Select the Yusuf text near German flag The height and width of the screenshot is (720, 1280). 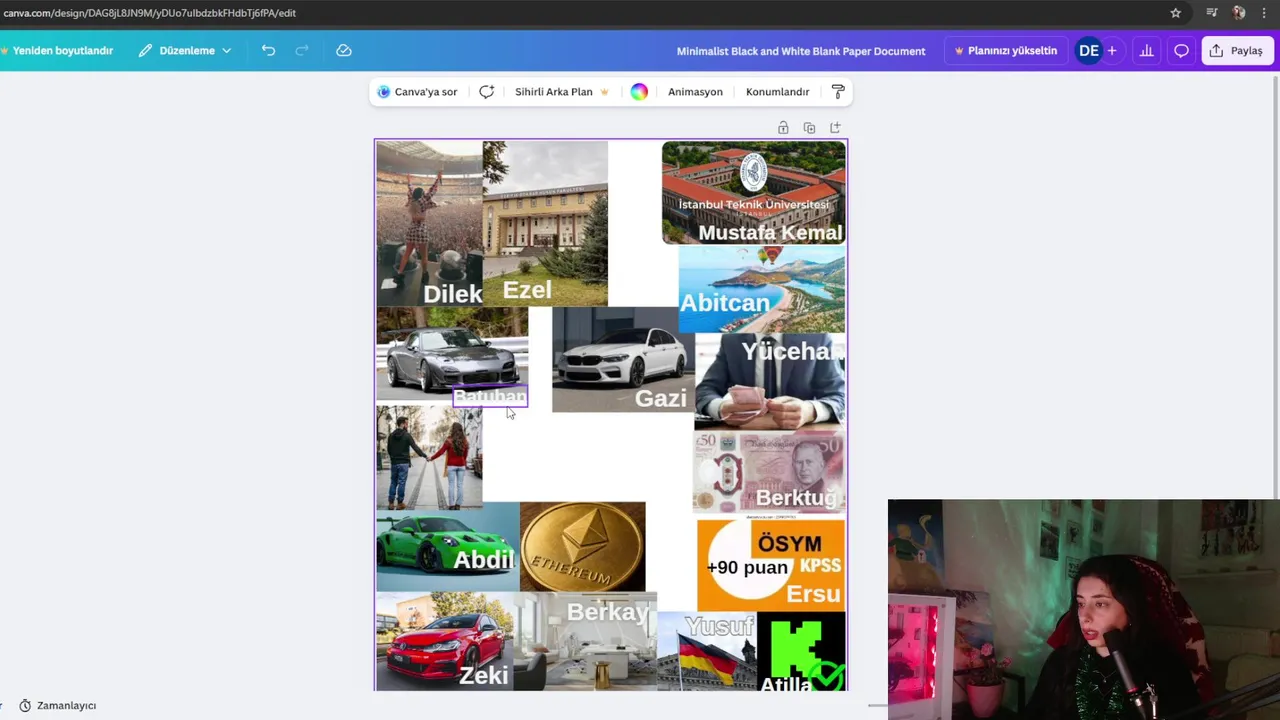(x=719, y=627)
